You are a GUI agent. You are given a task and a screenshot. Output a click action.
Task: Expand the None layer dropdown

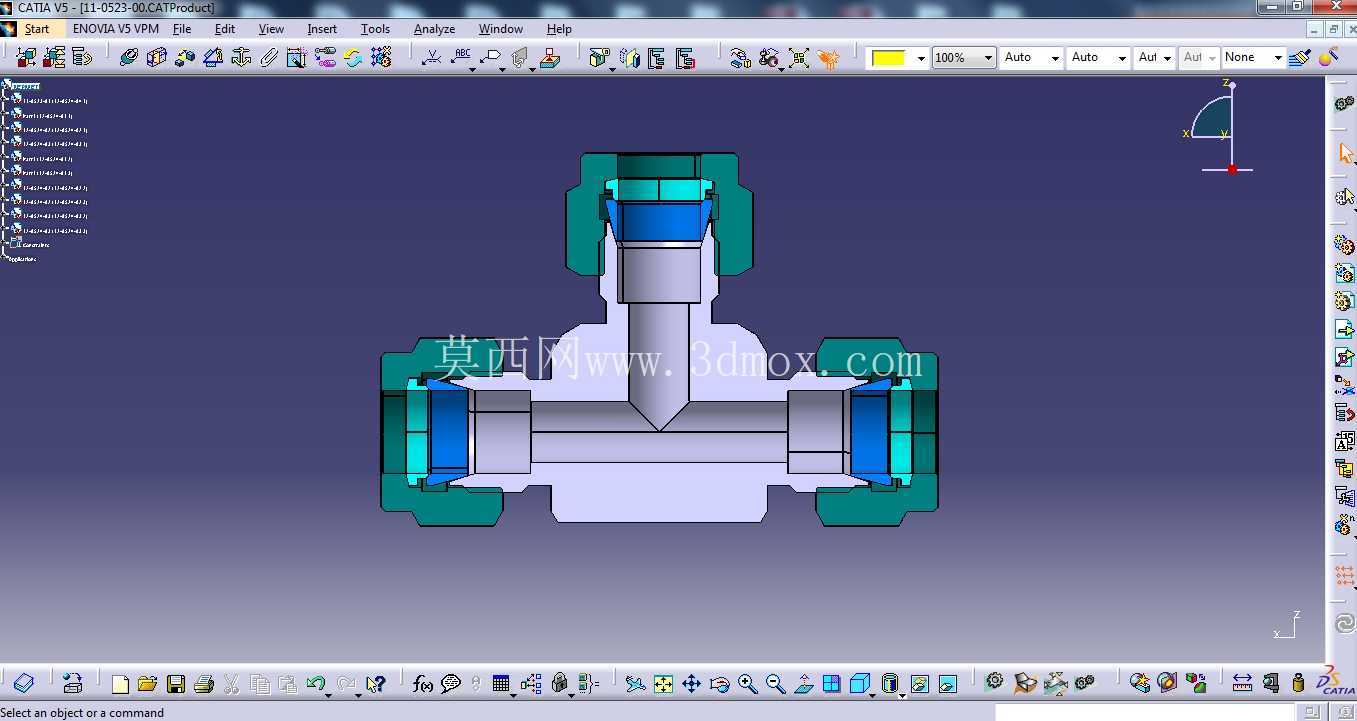(x=1253, y=58)
